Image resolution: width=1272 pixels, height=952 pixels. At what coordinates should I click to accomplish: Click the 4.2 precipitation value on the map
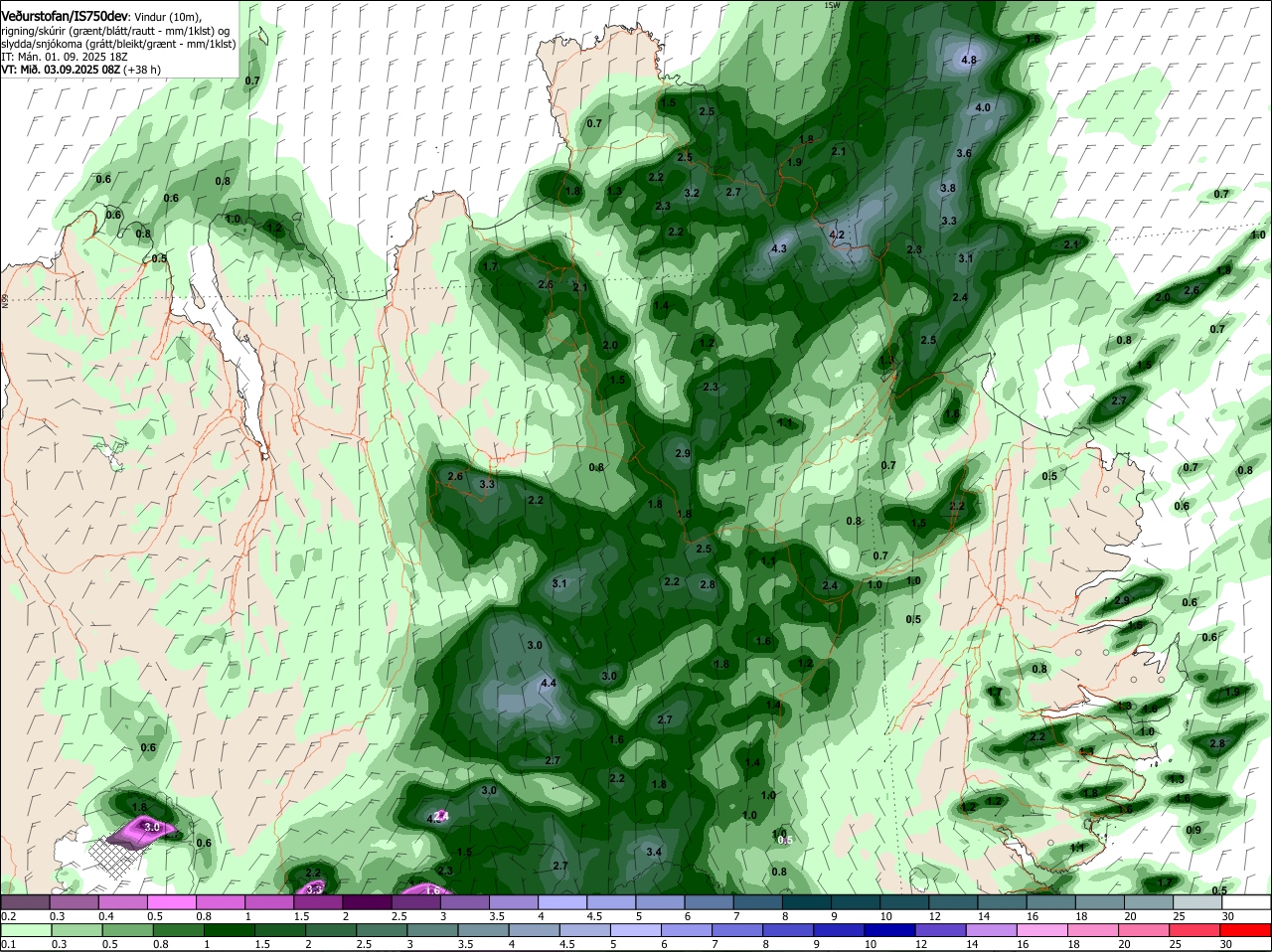click(x=837, y=235)
